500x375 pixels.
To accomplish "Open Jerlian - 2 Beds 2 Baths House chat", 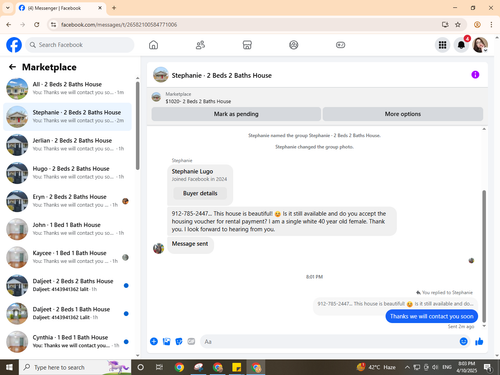I will [x=67, y=145].
